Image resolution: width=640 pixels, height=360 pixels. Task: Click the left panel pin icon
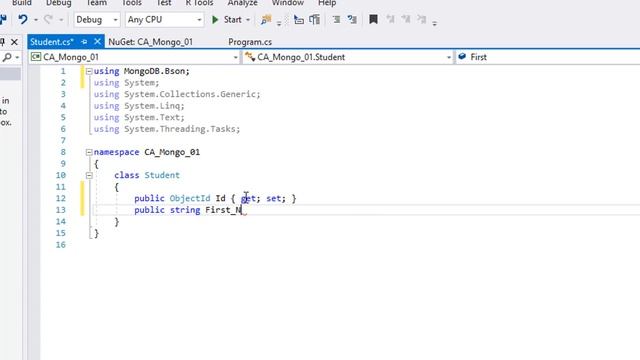2,42
